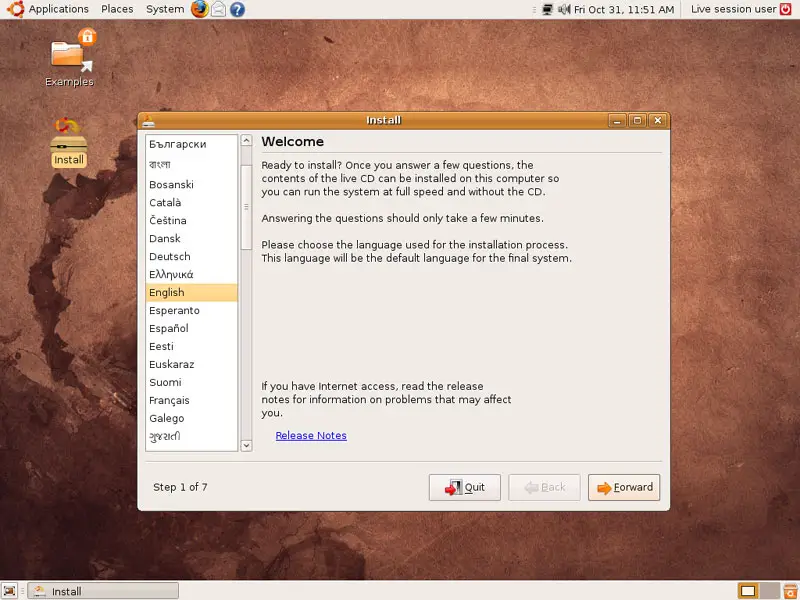Open the Places menu
This screenshot has height=600, width=800.
[117, 9]
